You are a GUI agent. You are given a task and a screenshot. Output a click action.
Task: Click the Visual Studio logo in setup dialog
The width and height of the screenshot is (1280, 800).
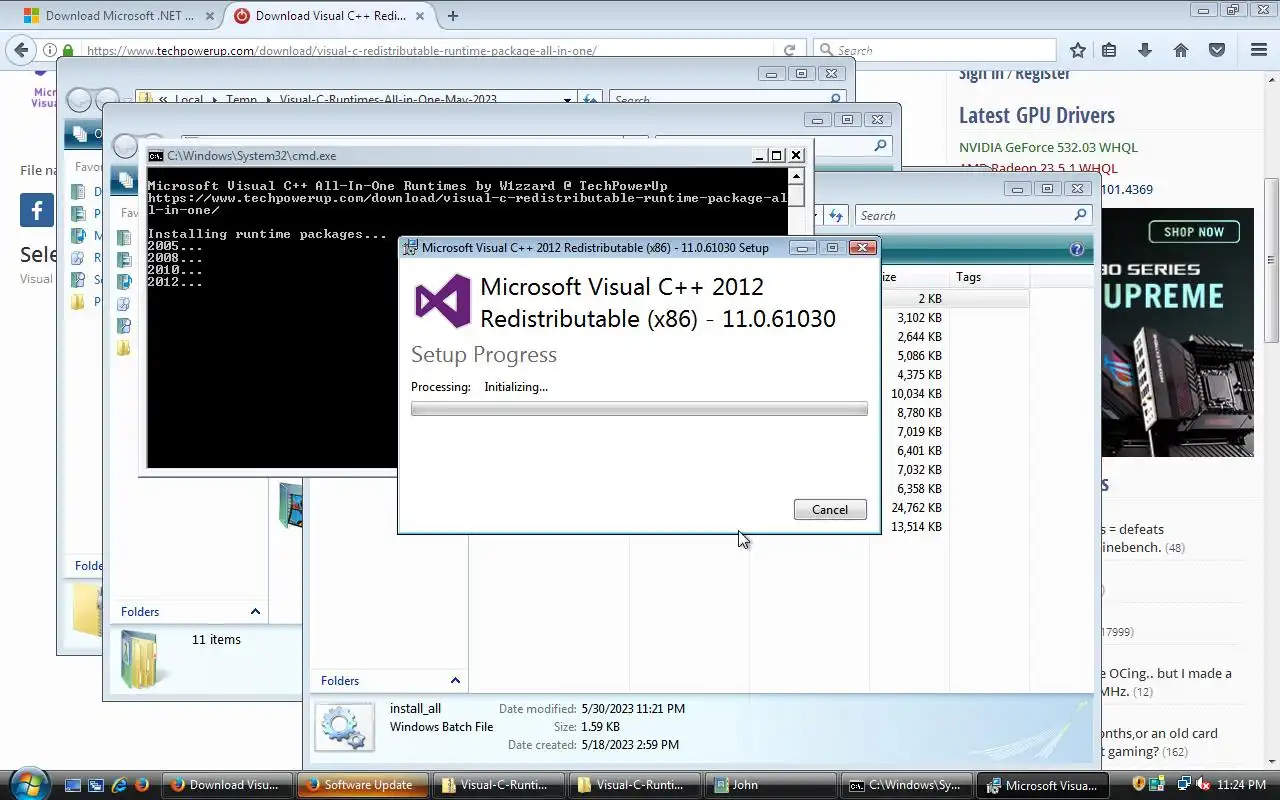coord(442,301)
